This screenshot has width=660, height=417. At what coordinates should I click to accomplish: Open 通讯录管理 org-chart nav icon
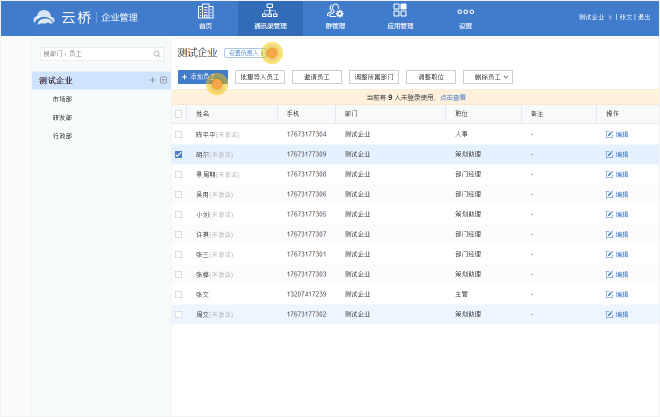pyautogui.click(x=270, y=11)
